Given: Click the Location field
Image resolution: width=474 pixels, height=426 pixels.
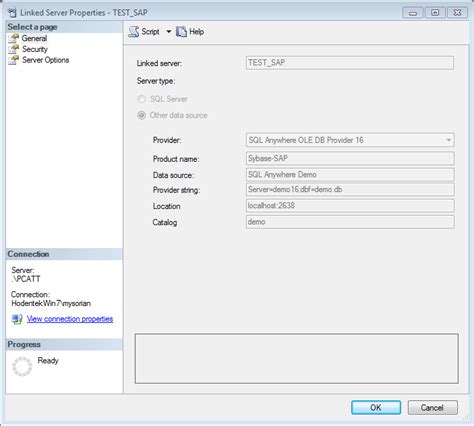Looking at the screenshot, I should pos(350,206).
